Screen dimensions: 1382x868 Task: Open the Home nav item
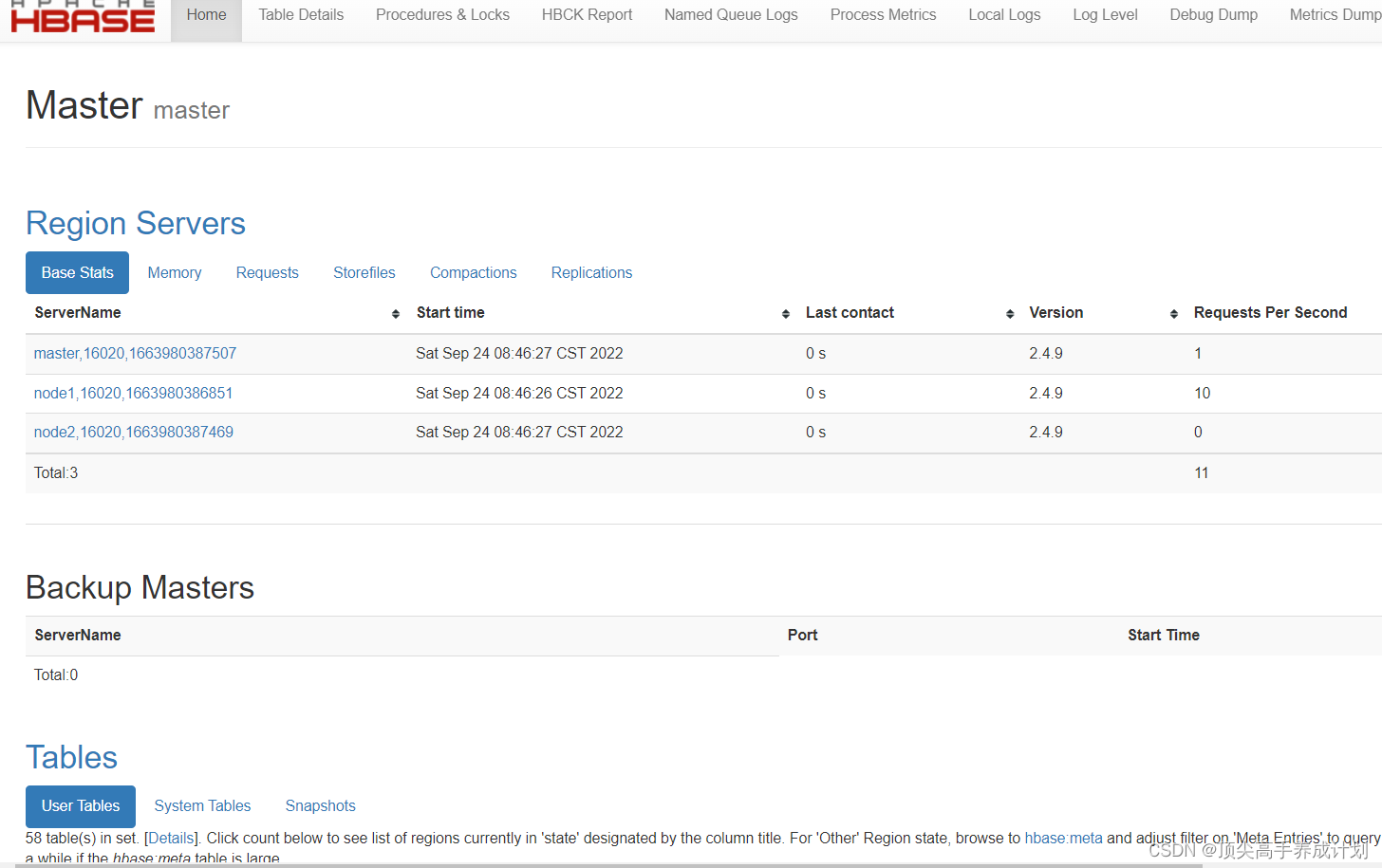(206, 15)
